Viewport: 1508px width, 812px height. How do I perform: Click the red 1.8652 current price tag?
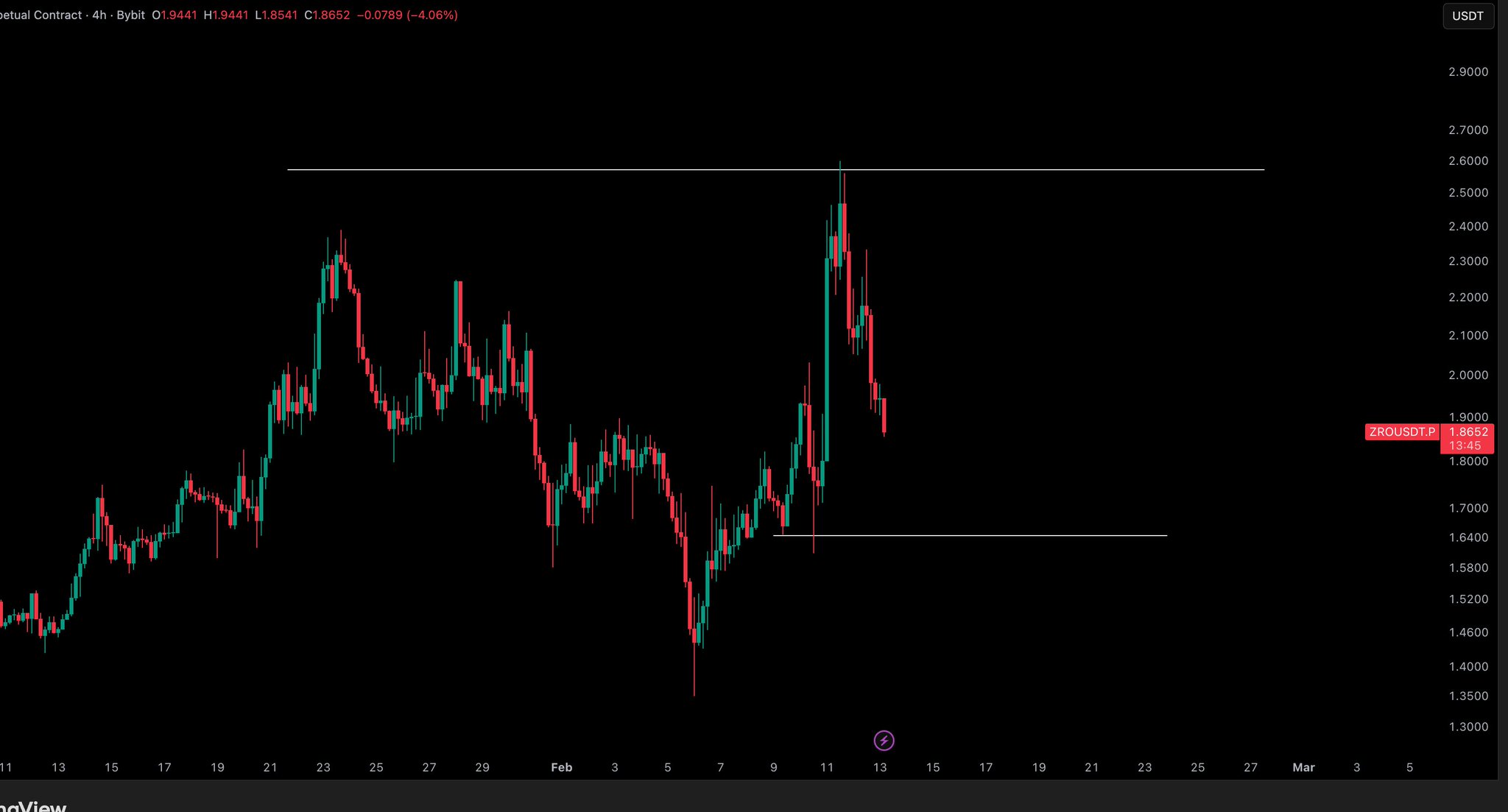pyautogui.click(x=1468, y=432)
